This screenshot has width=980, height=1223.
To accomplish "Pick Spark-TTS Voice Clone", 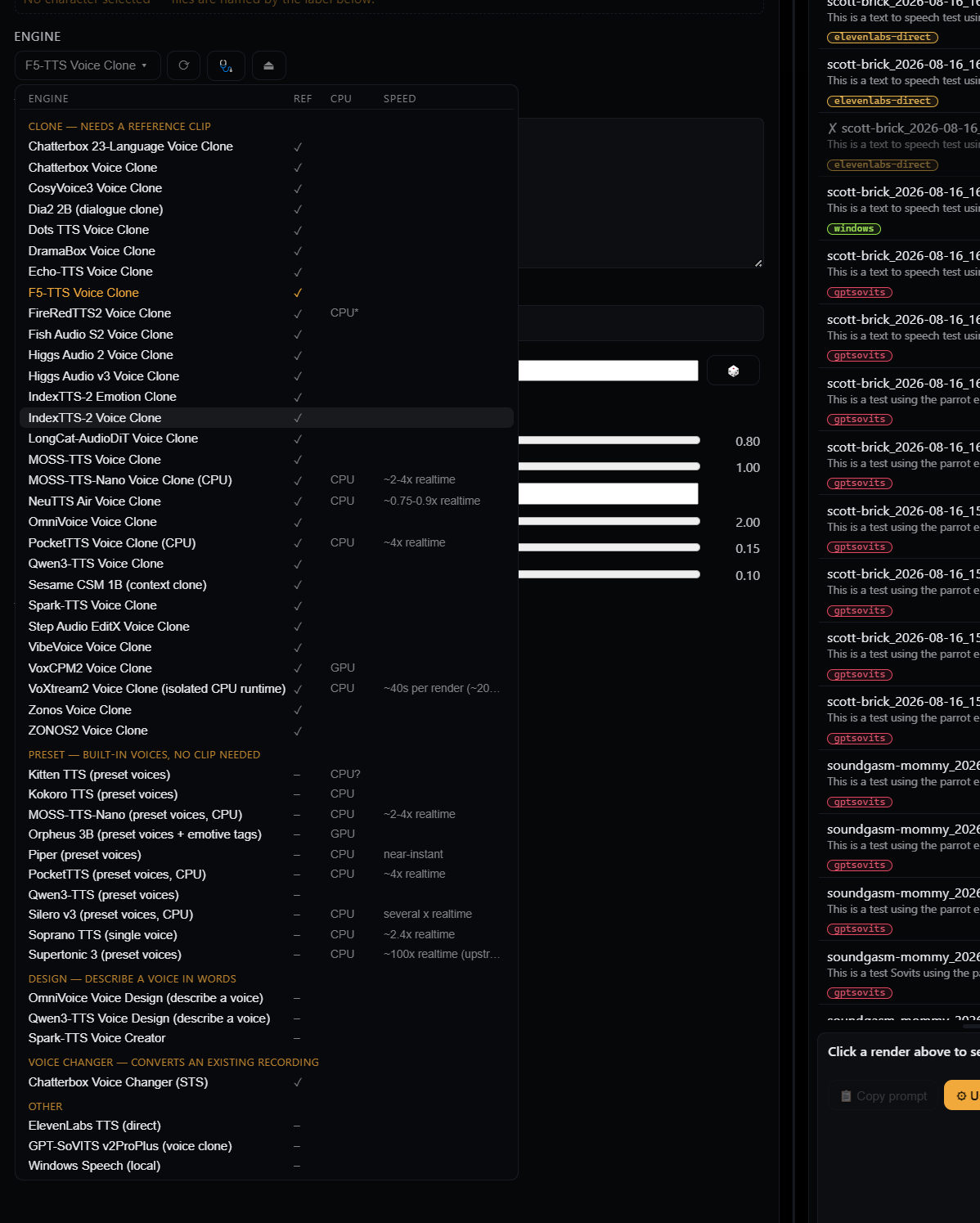I will click(x=267, y=605).
